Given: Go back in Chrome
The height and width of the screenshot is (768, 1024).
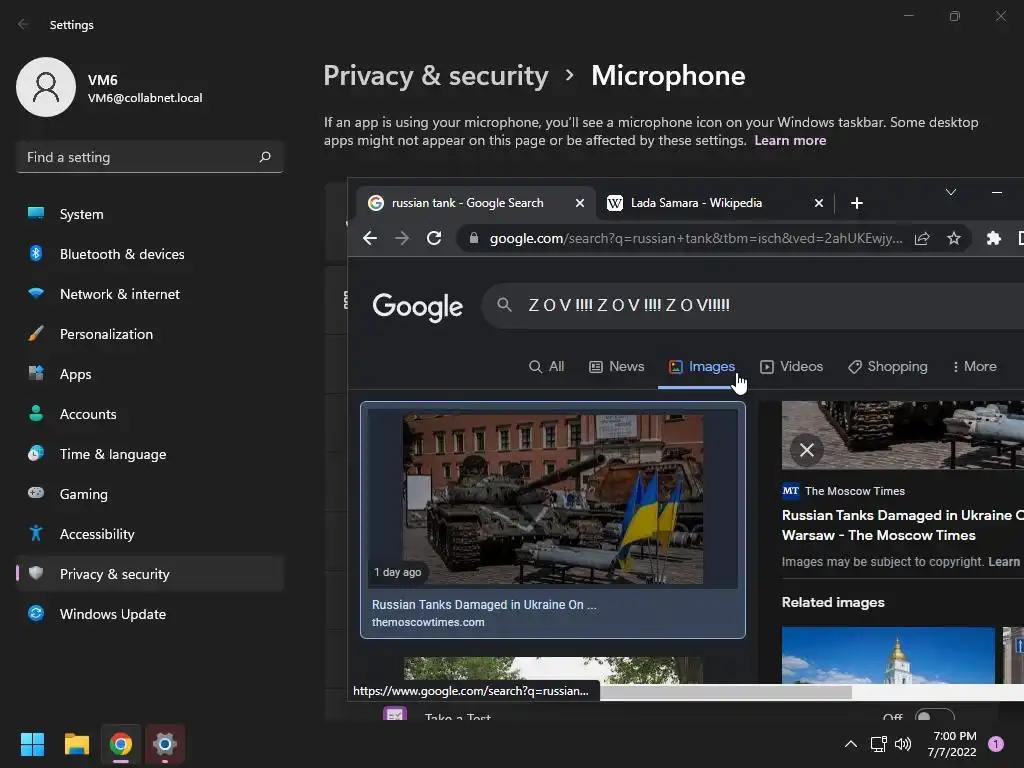Looking at the screenshot, I should [370, 238].
